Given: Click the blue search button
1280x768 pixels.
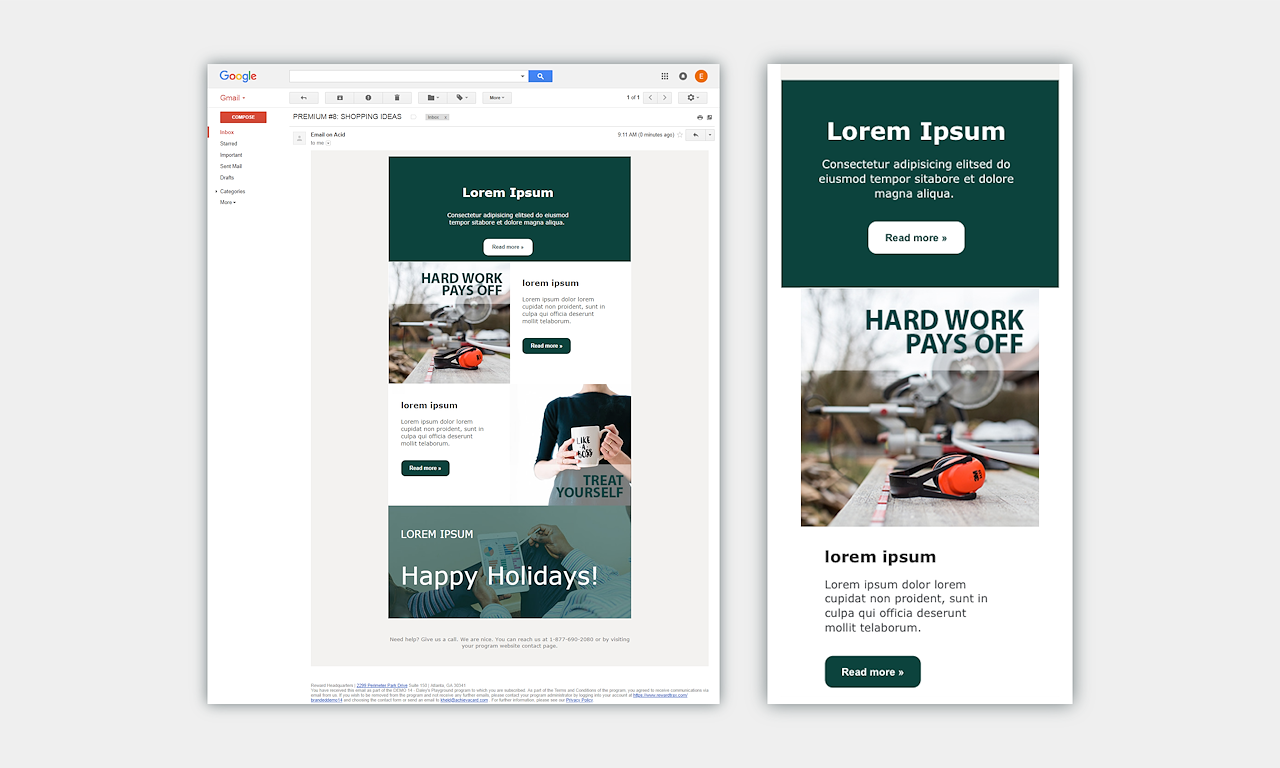Looking at the screenshot, I should [540, 76].
